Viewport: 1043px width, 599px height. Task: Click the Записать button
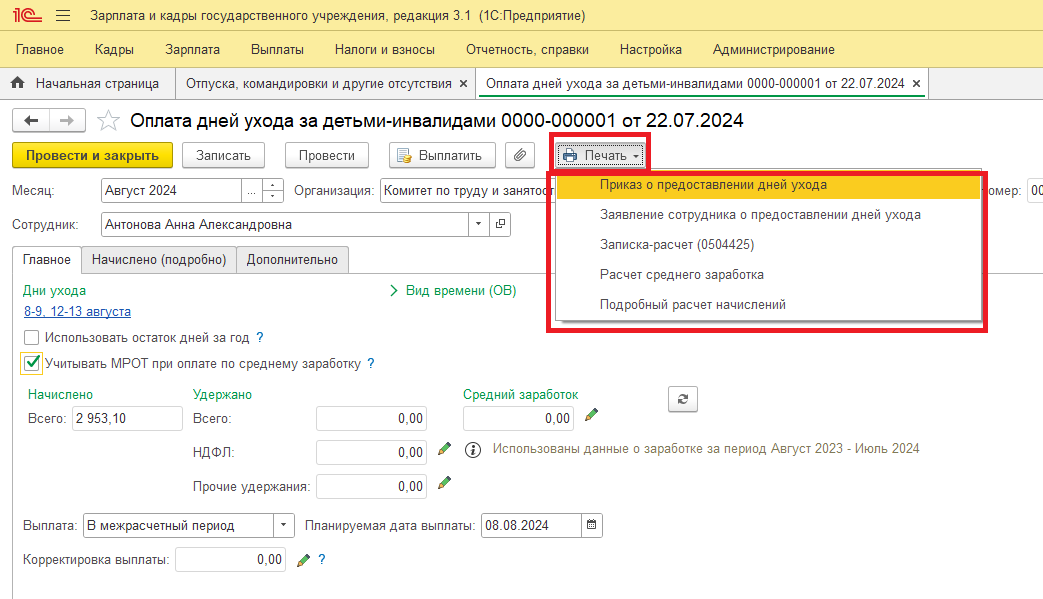coord(223,156)
